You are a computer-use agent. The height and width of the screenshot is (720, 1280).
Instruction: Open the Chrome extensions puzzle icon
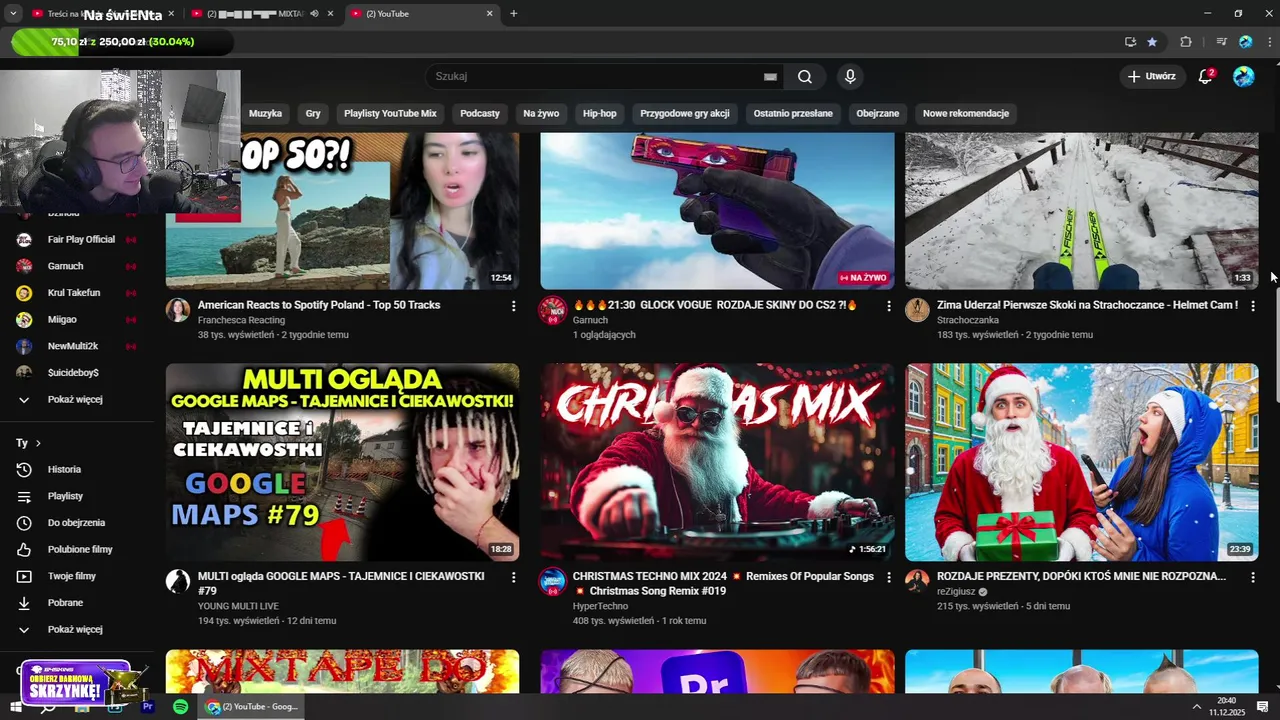(1186, 42)
